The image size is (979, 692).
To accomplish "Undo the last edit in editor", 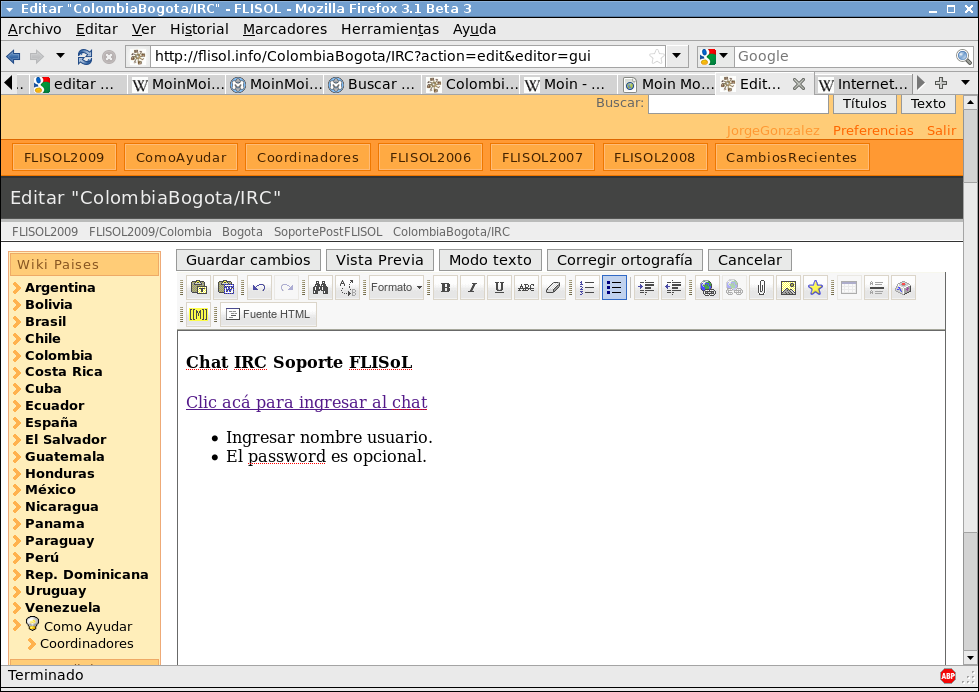I will [x=259, y=288].
